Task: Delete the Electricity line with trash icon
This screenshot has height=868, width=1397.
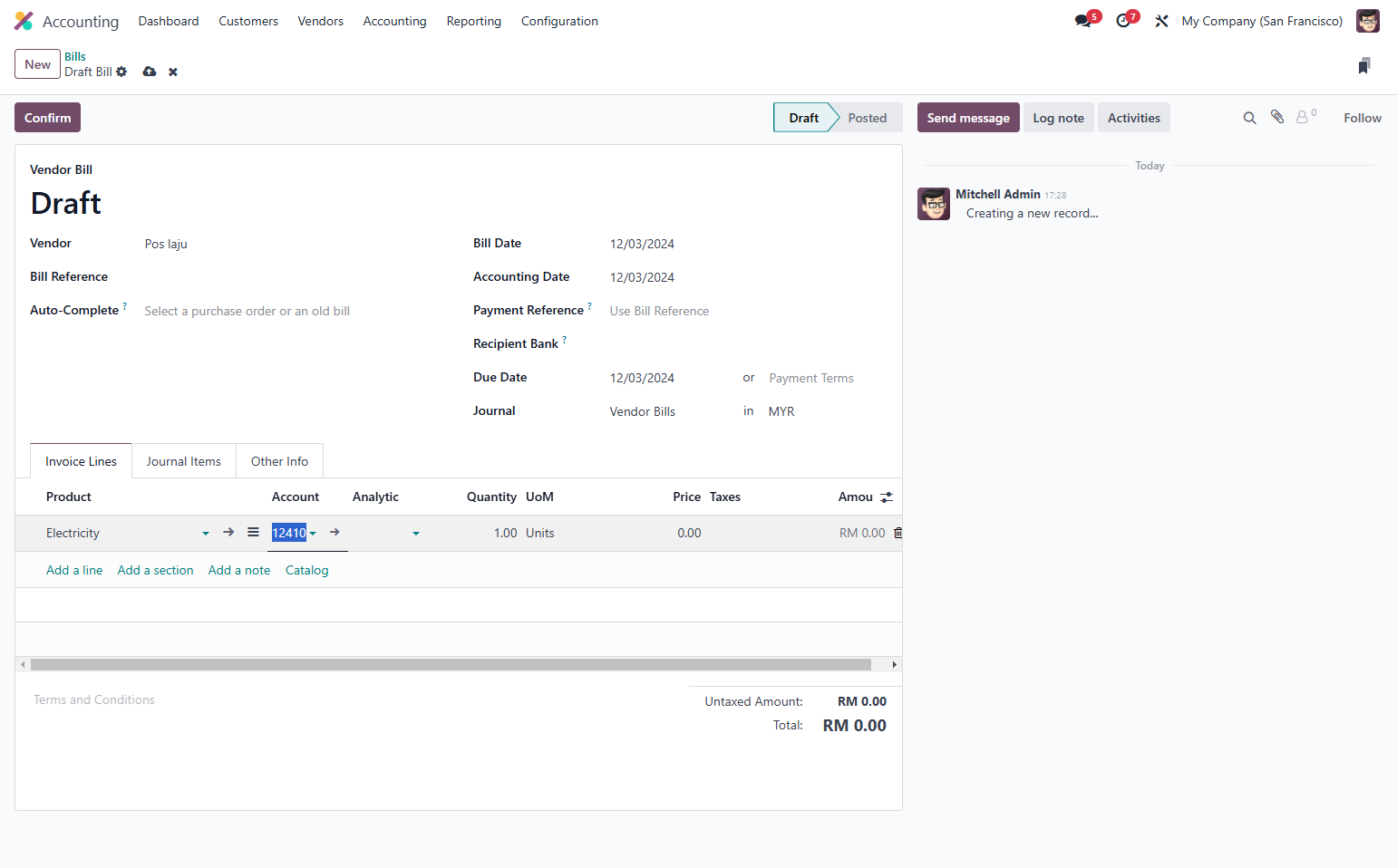Action: click(x=898, y=533)
